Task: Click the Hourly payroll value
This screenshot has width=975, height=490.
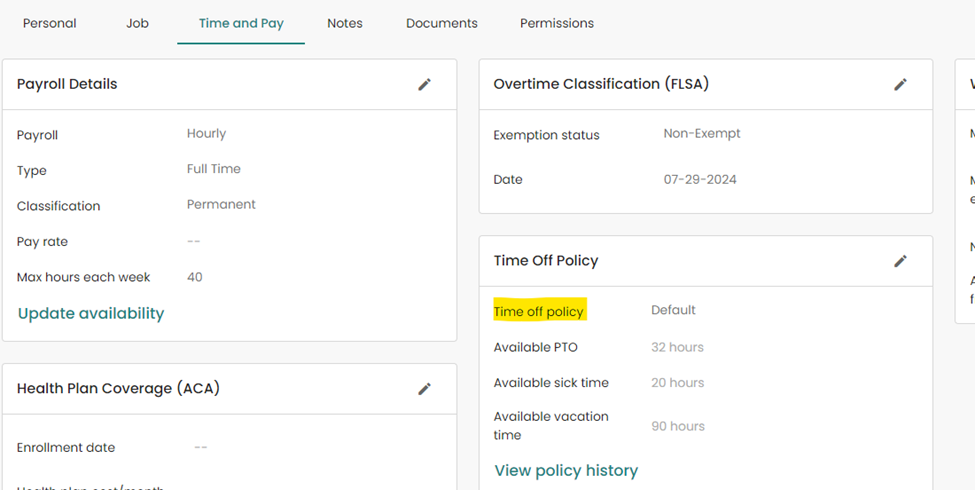Action: [206, 133]
